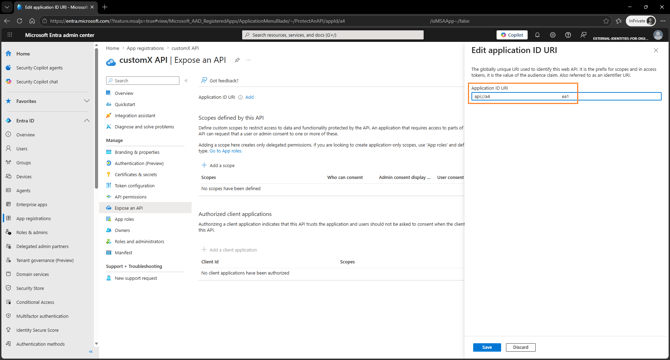Open the notifications bell icon
The image size is (670, 360).
click(537, 35)
